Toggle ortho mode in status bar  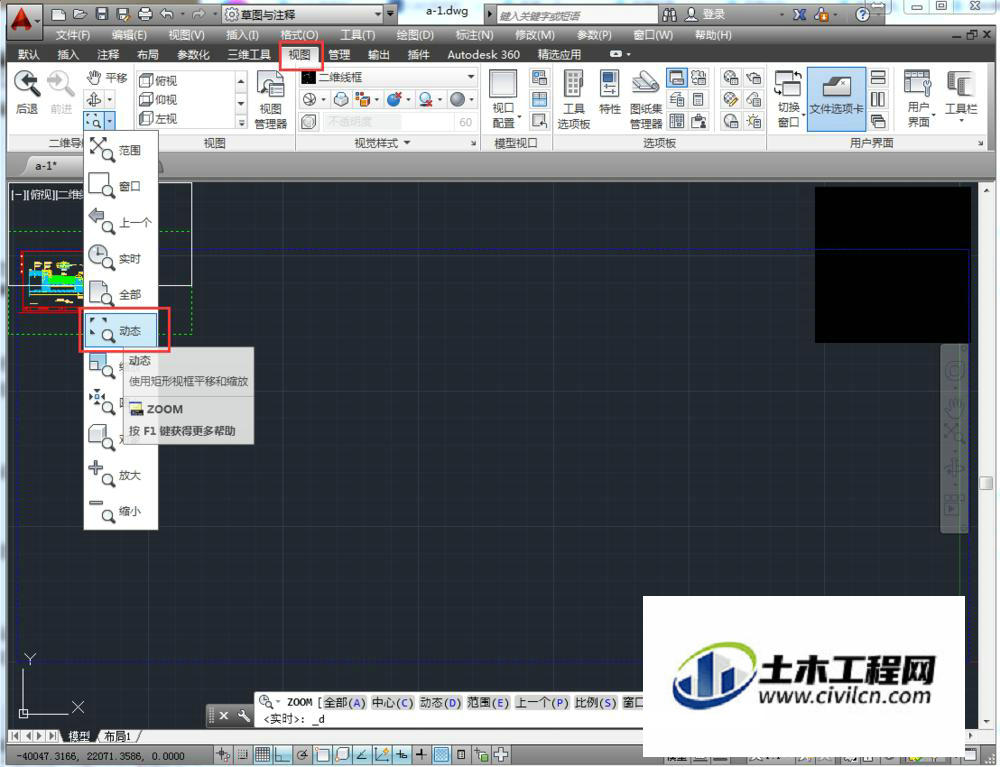point(283,755)
